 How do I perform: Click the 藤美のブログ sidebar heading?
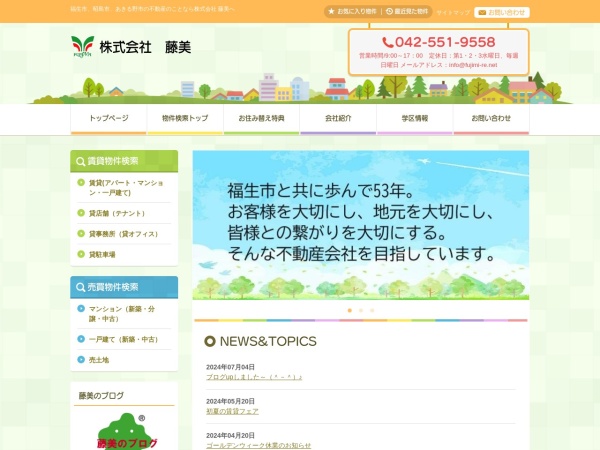click(101, 396)
